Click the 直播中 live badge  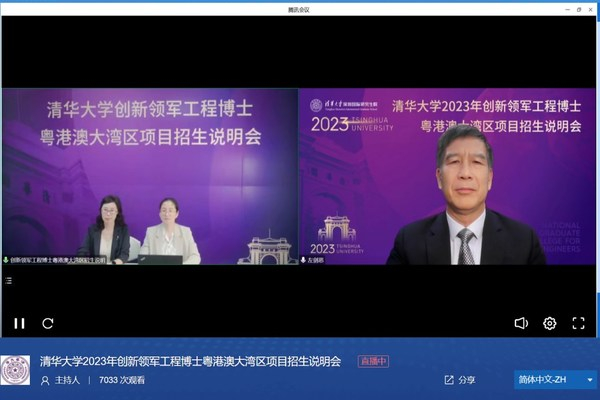(373, 361)
